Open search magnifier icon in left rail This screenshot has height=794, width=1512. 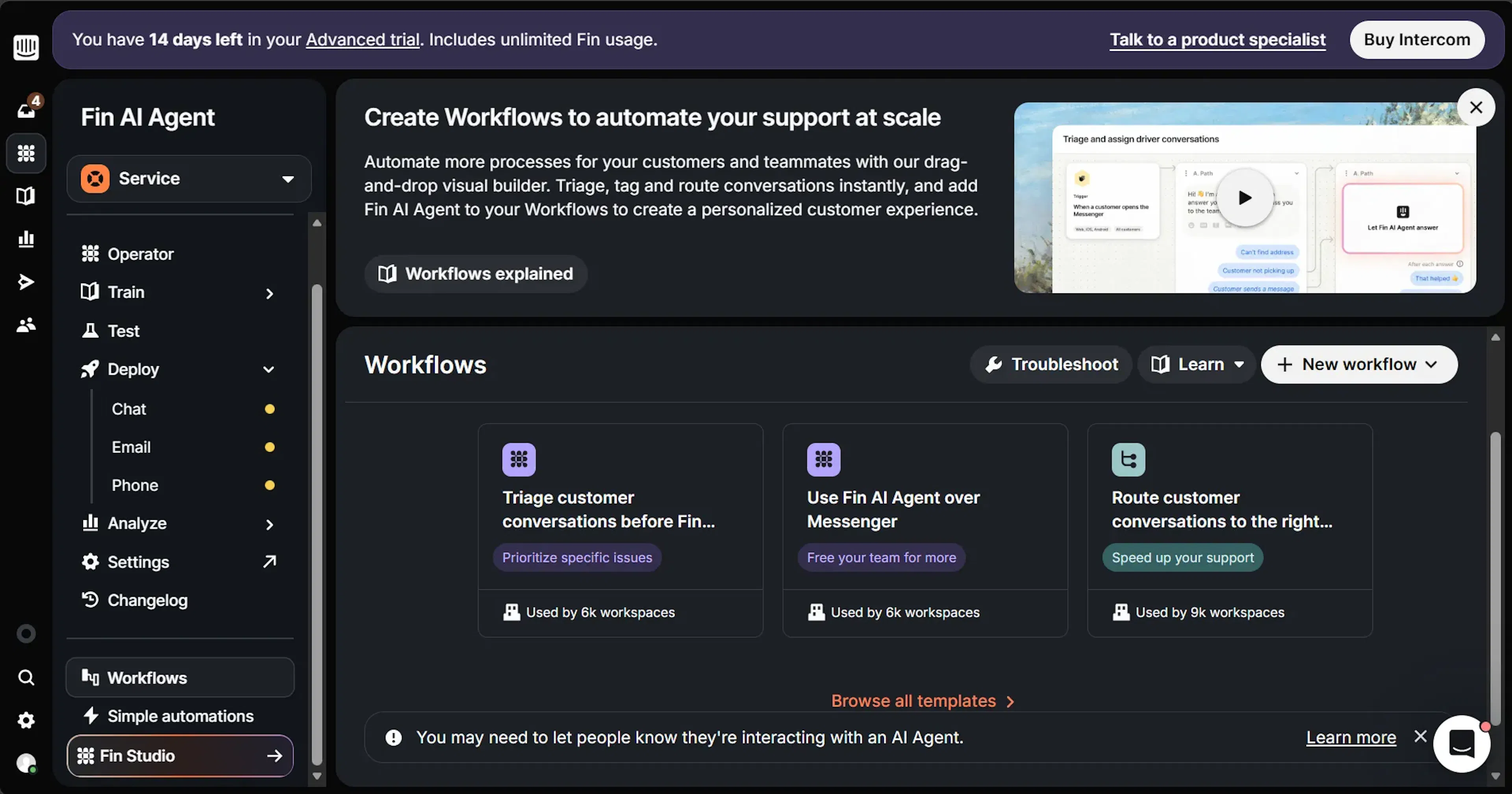[x=26, y=677]
